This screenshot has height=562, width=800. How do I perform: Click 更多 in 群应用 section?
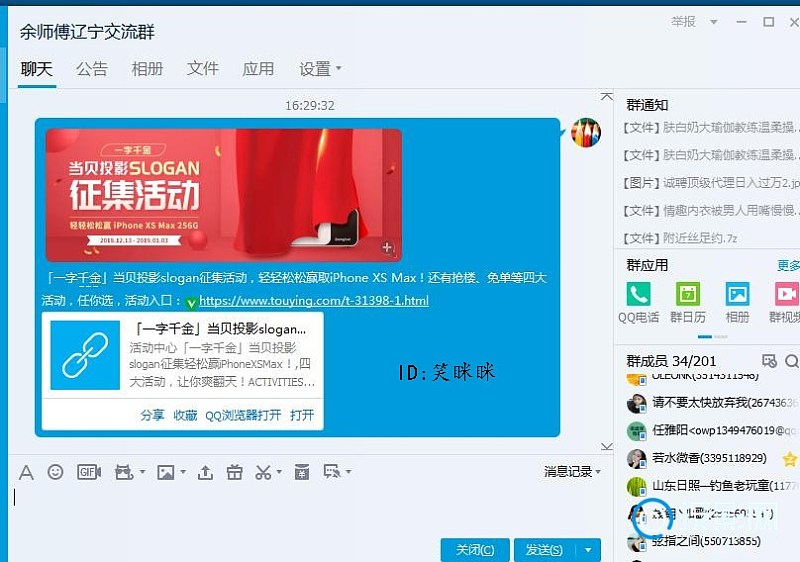[788, 266]
